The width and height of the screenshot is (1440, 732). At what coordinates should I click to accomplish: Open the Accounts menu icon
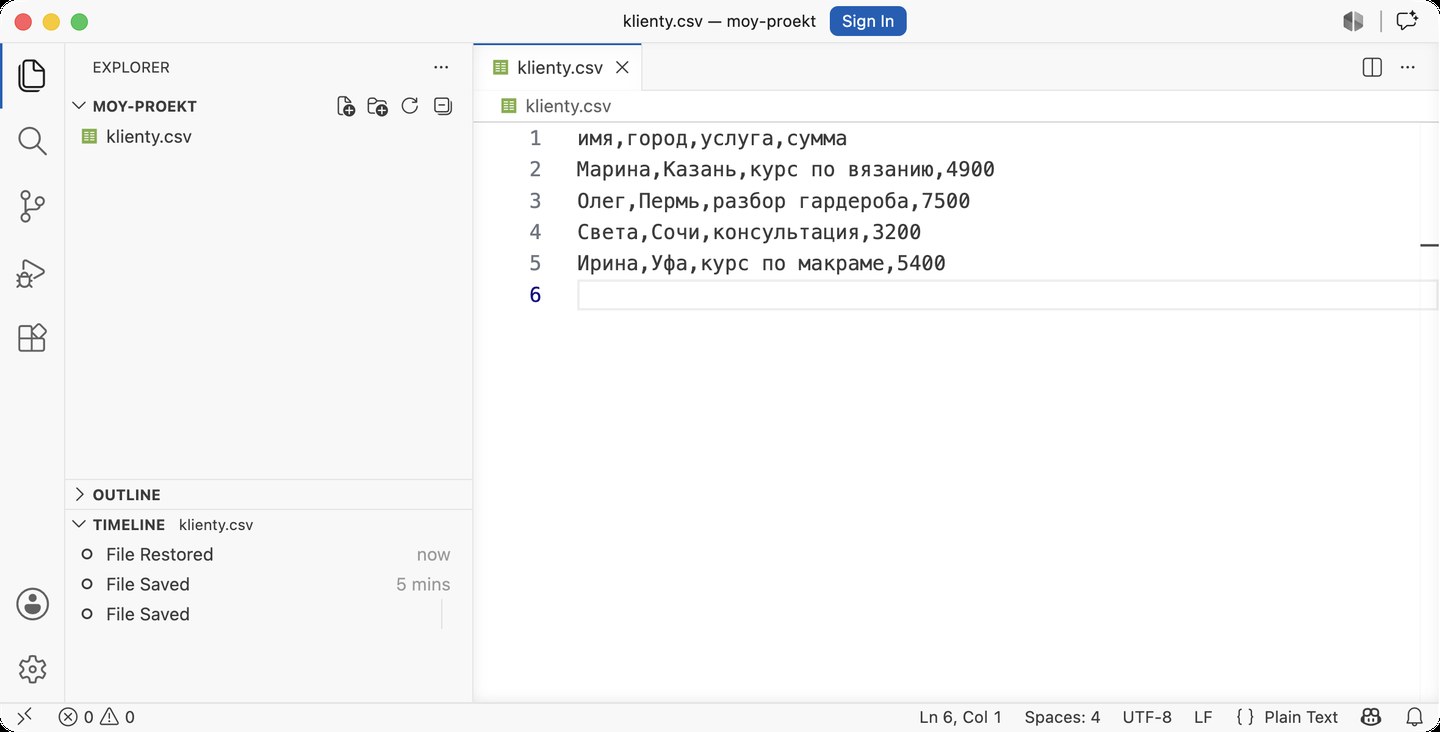click(x=32, y=604)
